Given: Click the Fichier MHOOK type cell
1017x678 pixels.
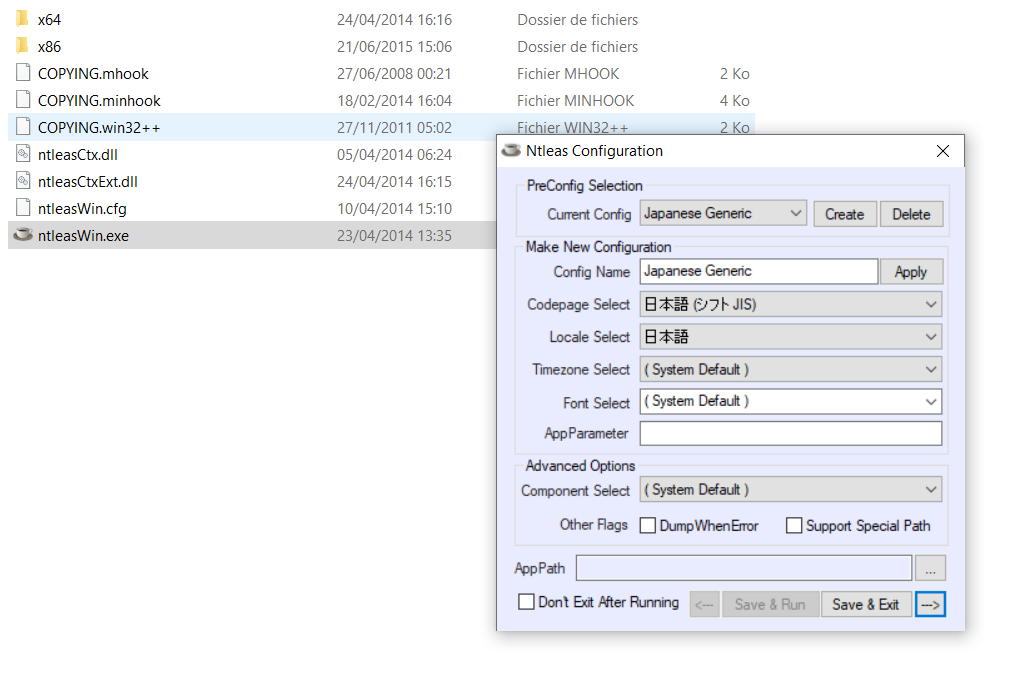Looking at the screenshot, I should point(568,73).
